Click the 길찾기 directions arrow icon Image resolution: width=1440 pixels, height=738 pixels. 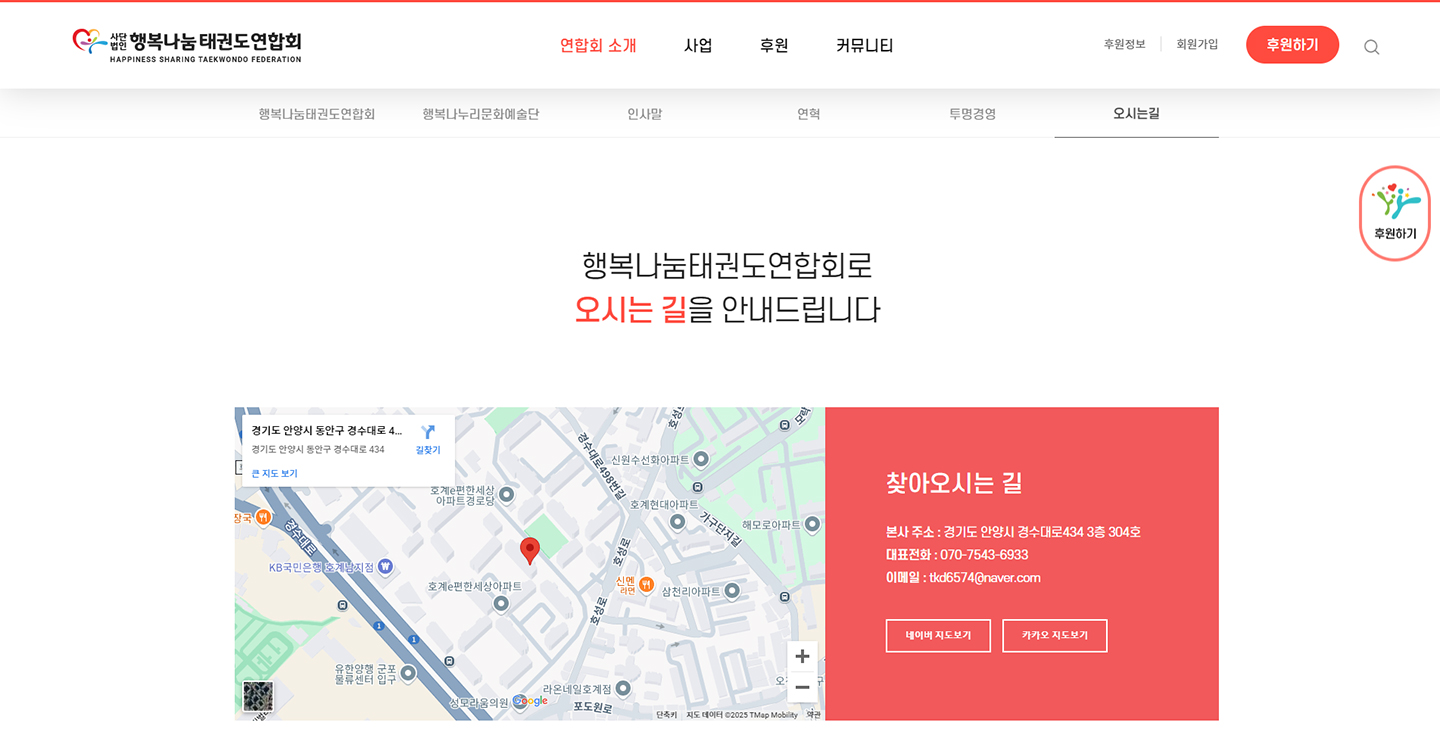click(428, 433)
